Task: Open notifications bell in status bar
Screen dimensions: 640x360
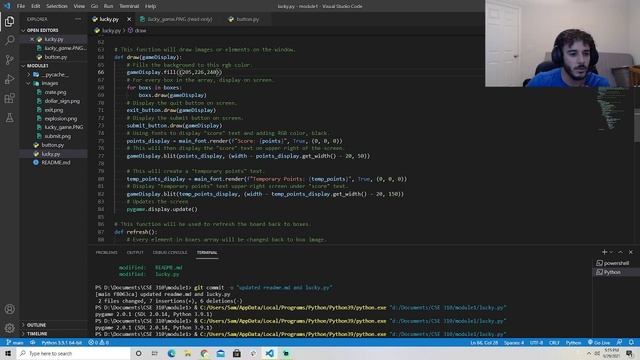Action: coord(631,343)
